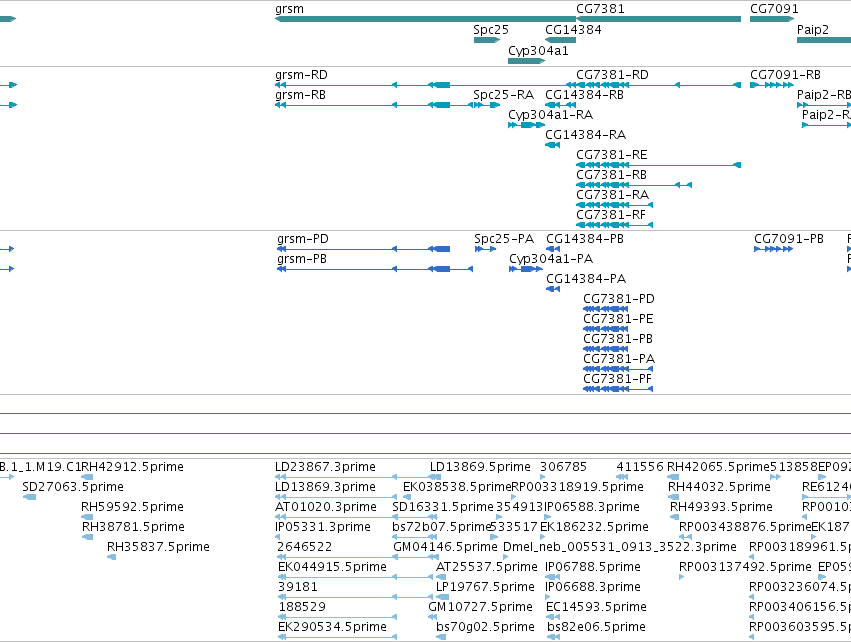Screen dimensions: 851x642
Task: Click the CG7381-RD transcript label
Action: point(612,75)
